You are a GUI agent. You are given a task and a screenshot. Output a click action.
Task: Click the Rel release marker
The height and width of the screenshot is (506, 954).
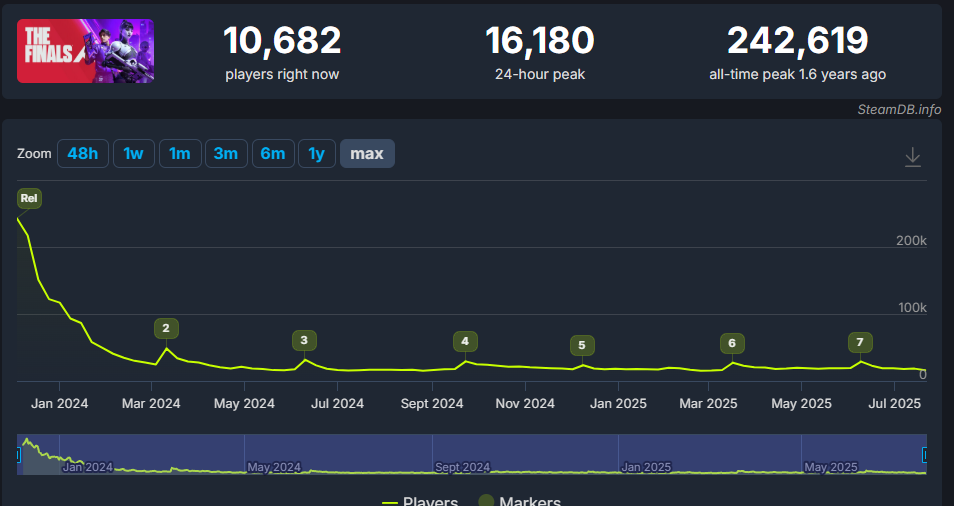tap(29, 198)
